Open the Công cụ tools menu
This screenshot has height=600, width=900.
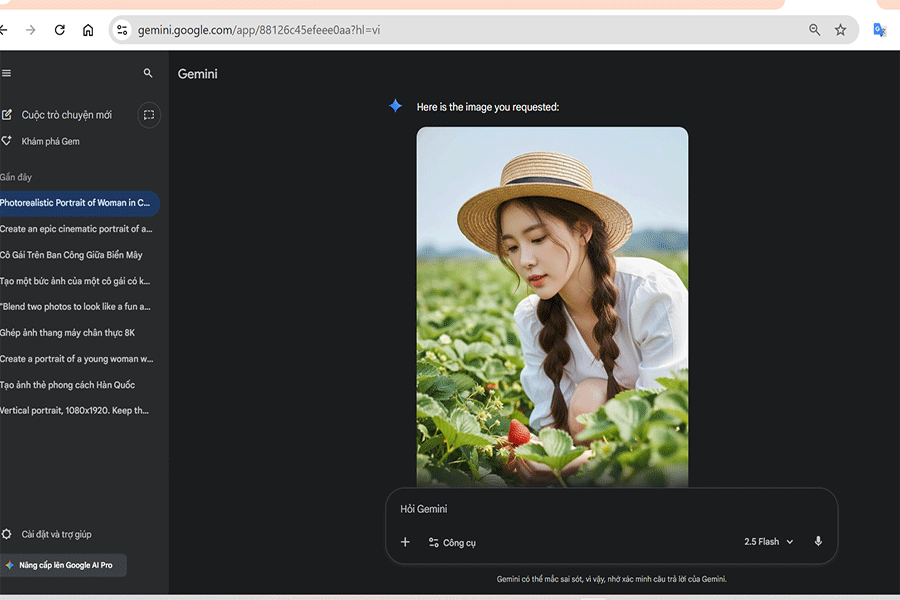click(452, 543)
